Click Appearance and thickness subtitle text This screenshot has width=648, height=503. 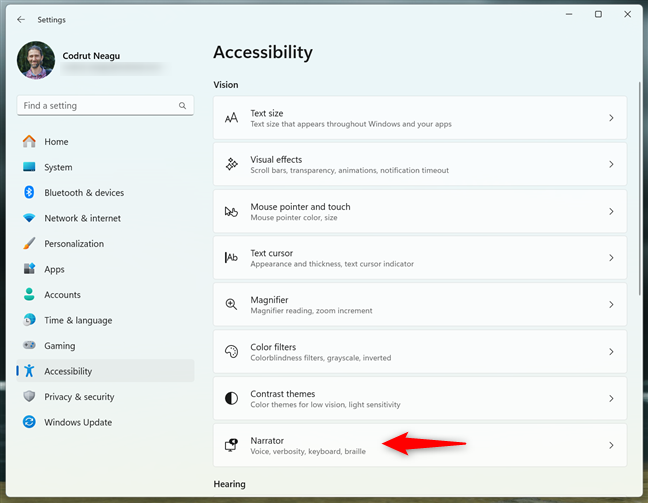[x=332, y=264]
